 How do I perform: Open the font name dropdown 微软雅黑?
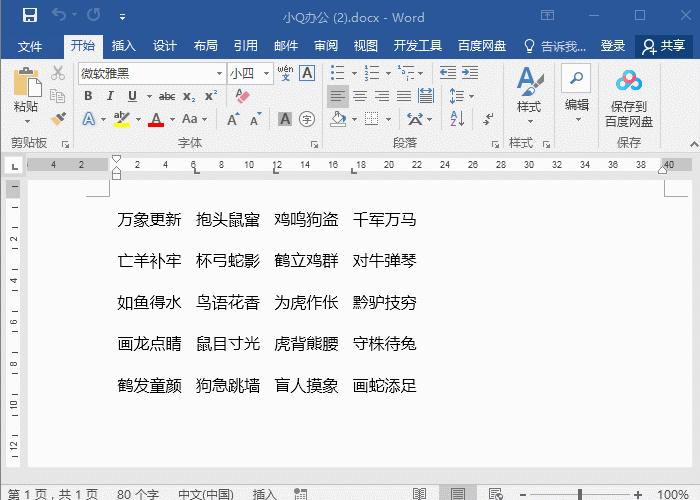(x=219, y=73)
